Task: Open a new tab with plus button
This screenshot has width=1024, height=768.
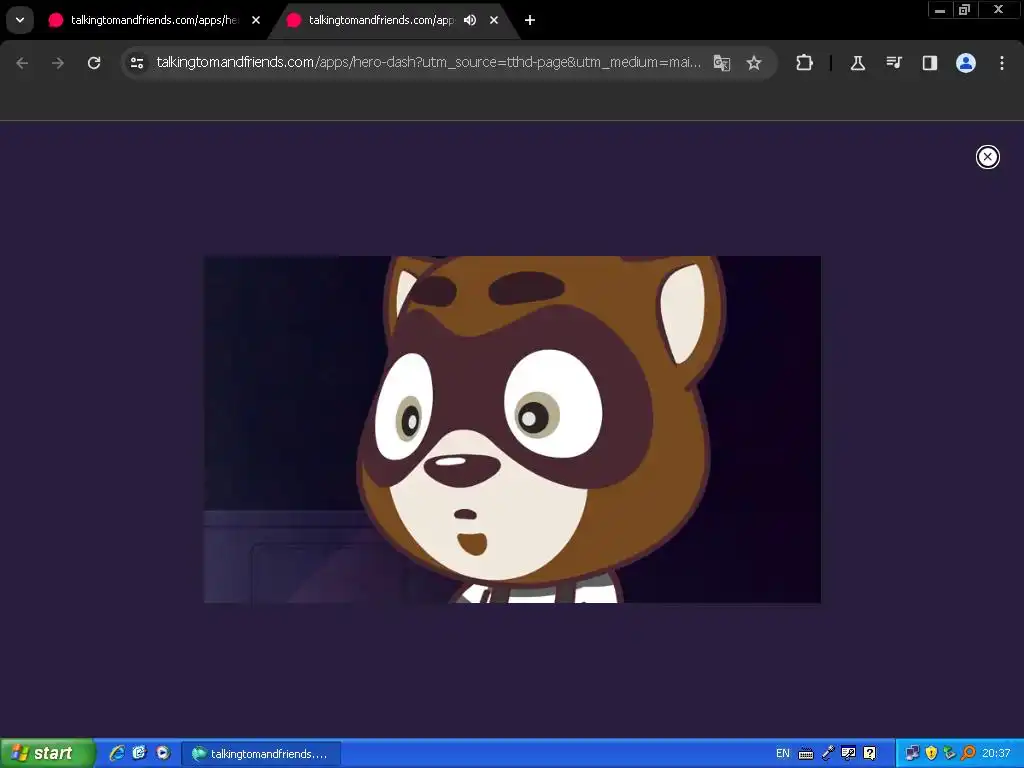Action: coord(530,20)
